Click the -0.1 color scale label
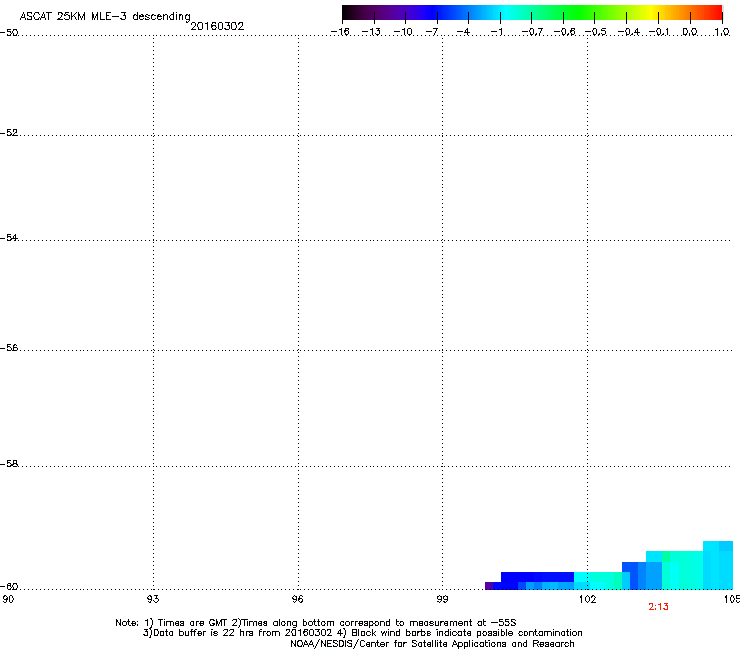Viewport: 740px width, 650px height. pyautogui.click(x=659, y=32)
